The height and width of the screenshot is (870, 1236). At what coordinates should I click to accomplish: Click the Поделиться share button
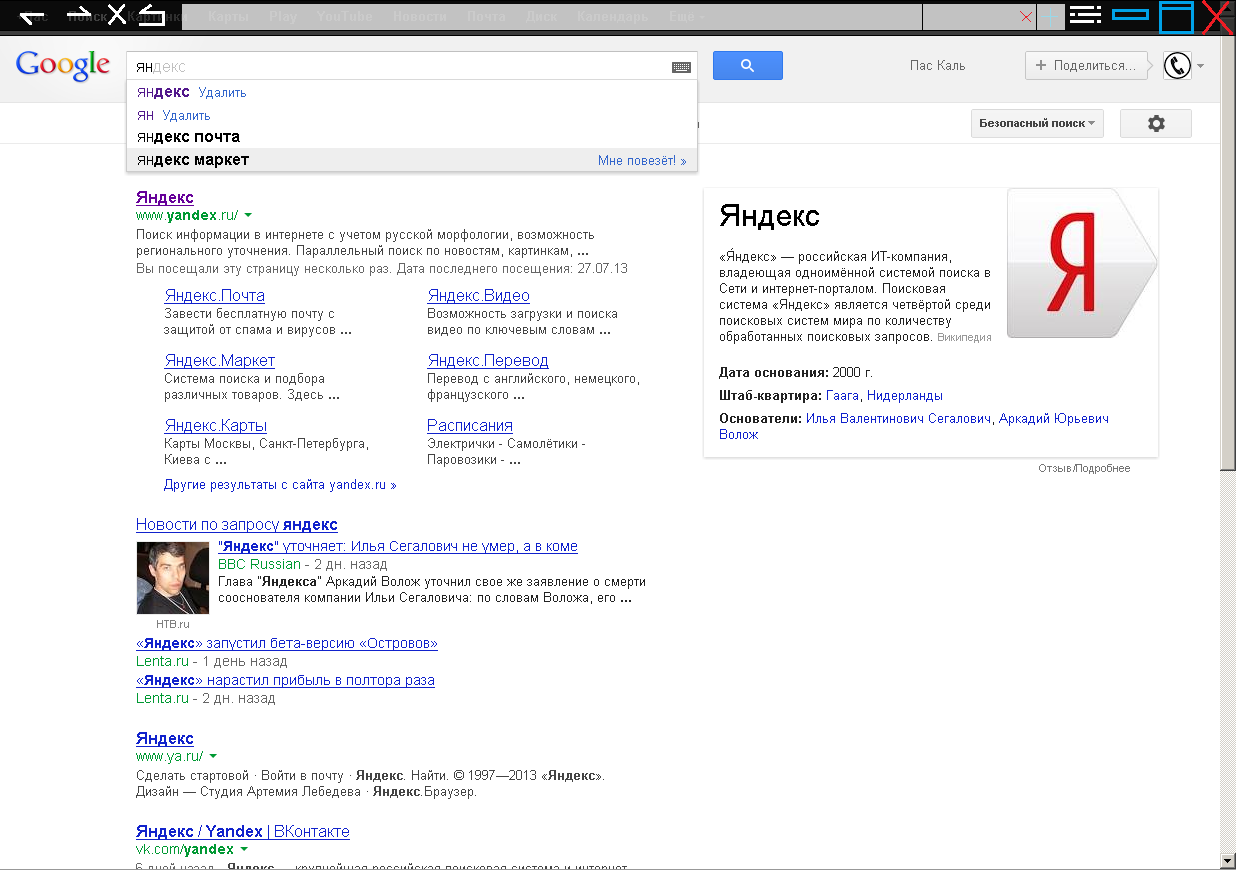point(1085,66)
